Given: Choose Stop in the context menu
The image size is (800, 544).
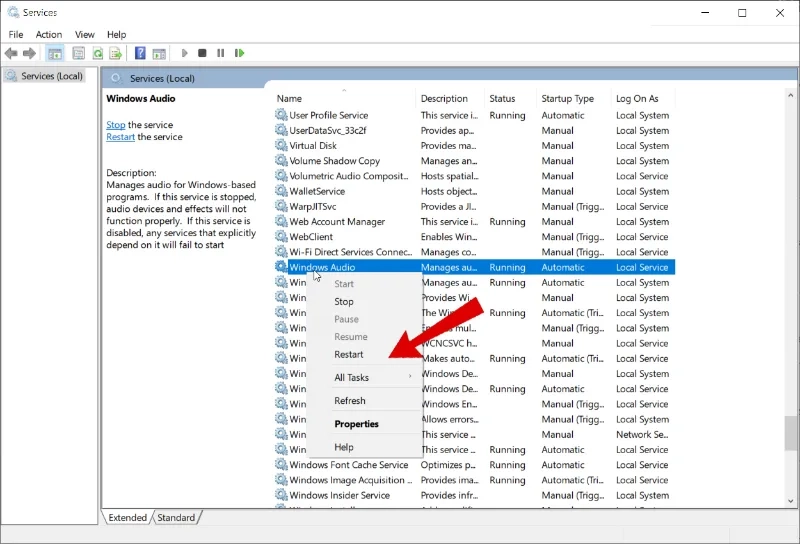Looking at the screenshot, I should [365, 302].
